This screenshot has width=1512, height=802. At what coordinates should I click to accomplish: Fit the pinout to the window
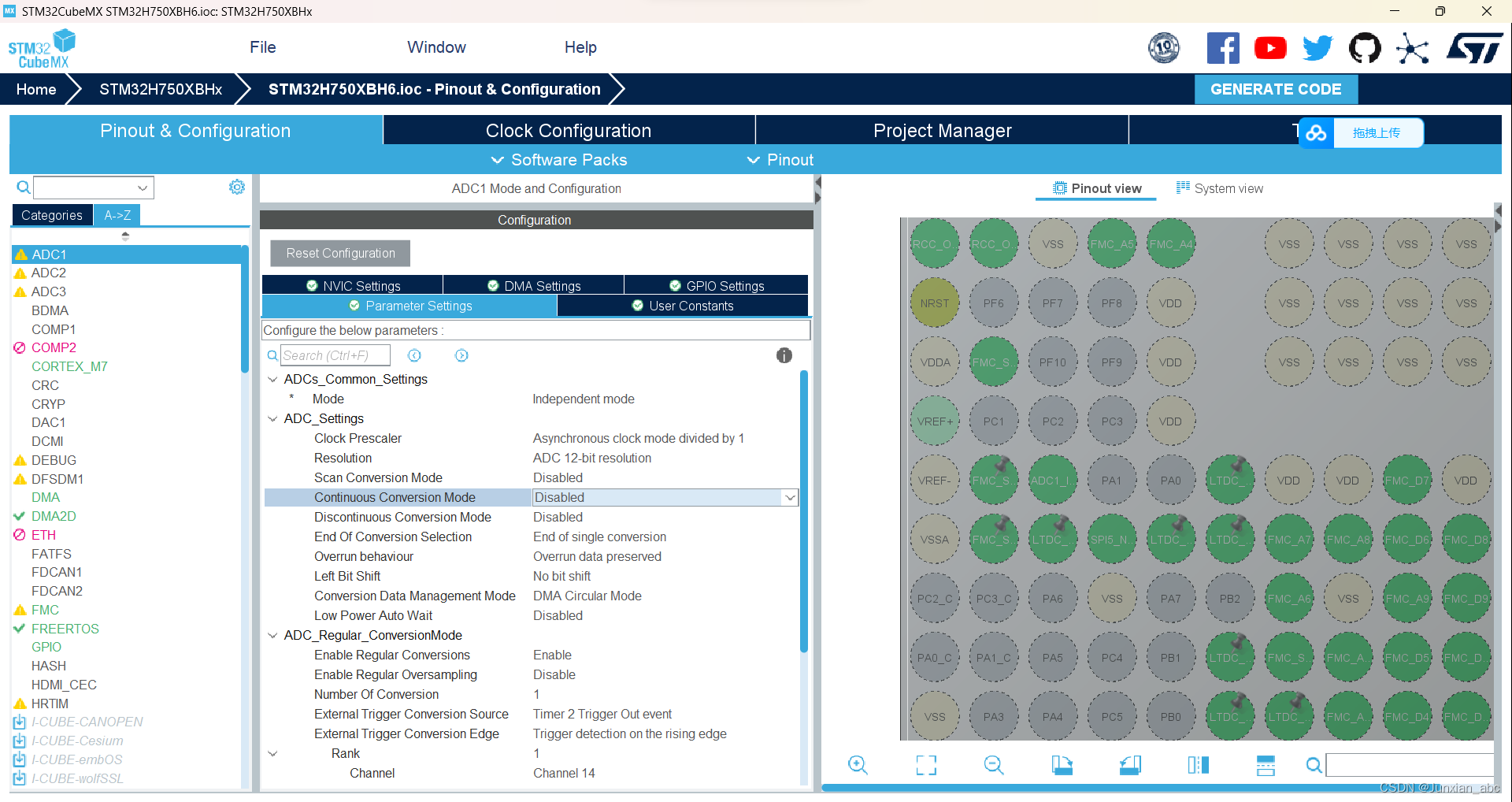point(926,765)
